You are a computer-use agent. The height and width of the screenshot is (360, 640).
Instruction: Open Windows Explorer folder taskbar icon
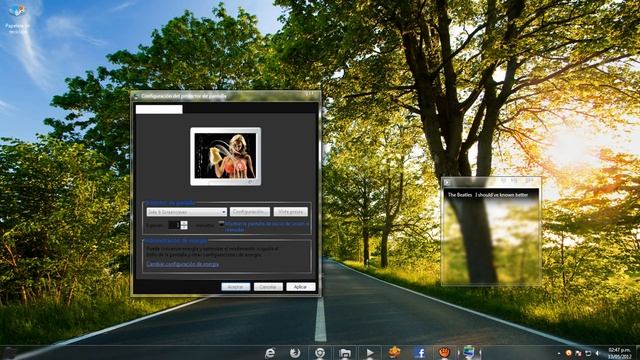coord(345,353)
